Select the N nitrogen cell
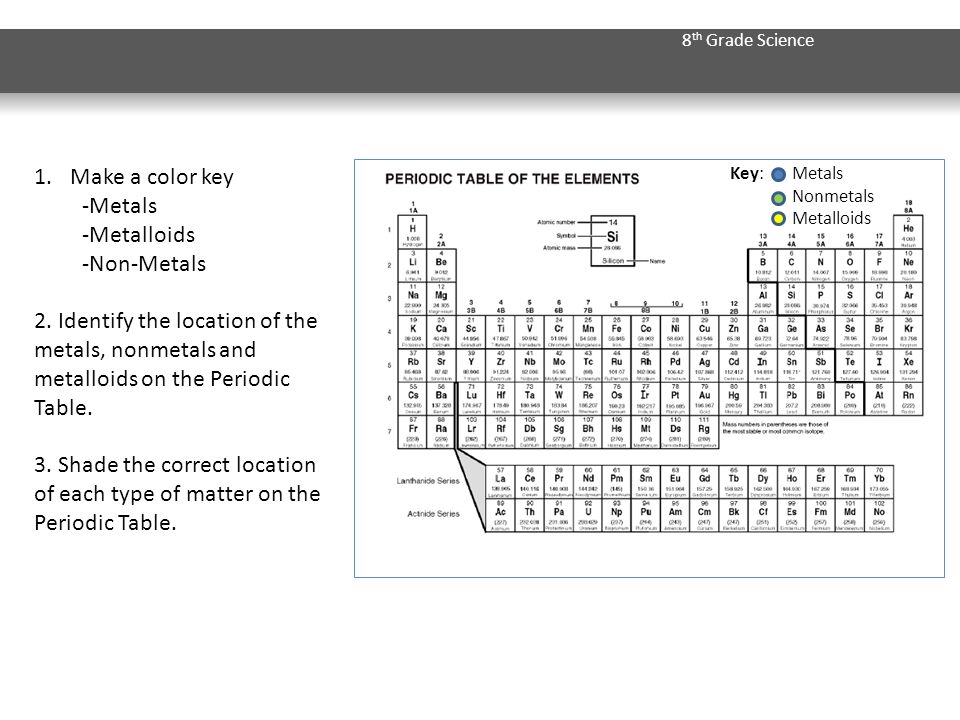This screenshot has width=960, height=720. click(x=820, y=265)
